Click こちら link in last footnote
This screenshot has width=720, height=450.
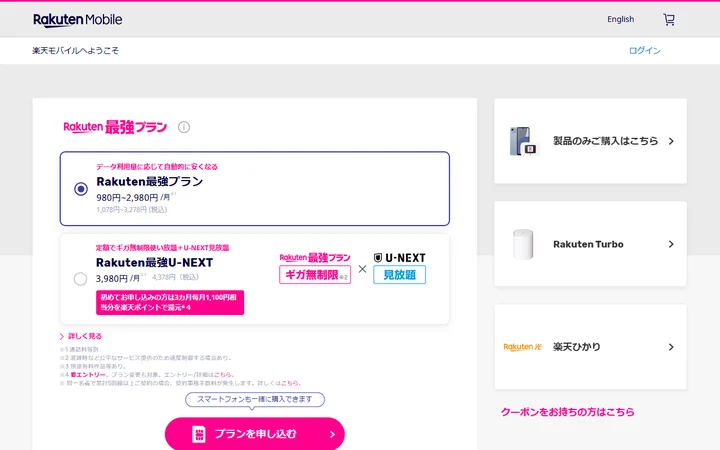(x=290, y=383)
